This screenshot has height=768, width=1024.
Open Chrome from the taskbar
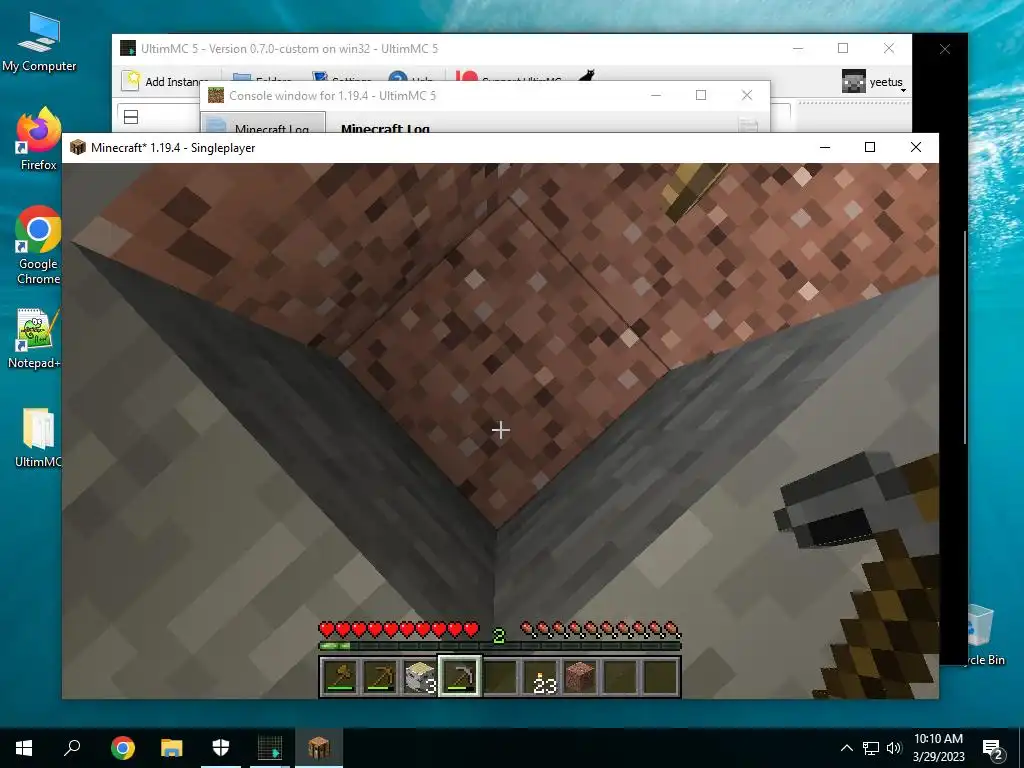(122, 748)
